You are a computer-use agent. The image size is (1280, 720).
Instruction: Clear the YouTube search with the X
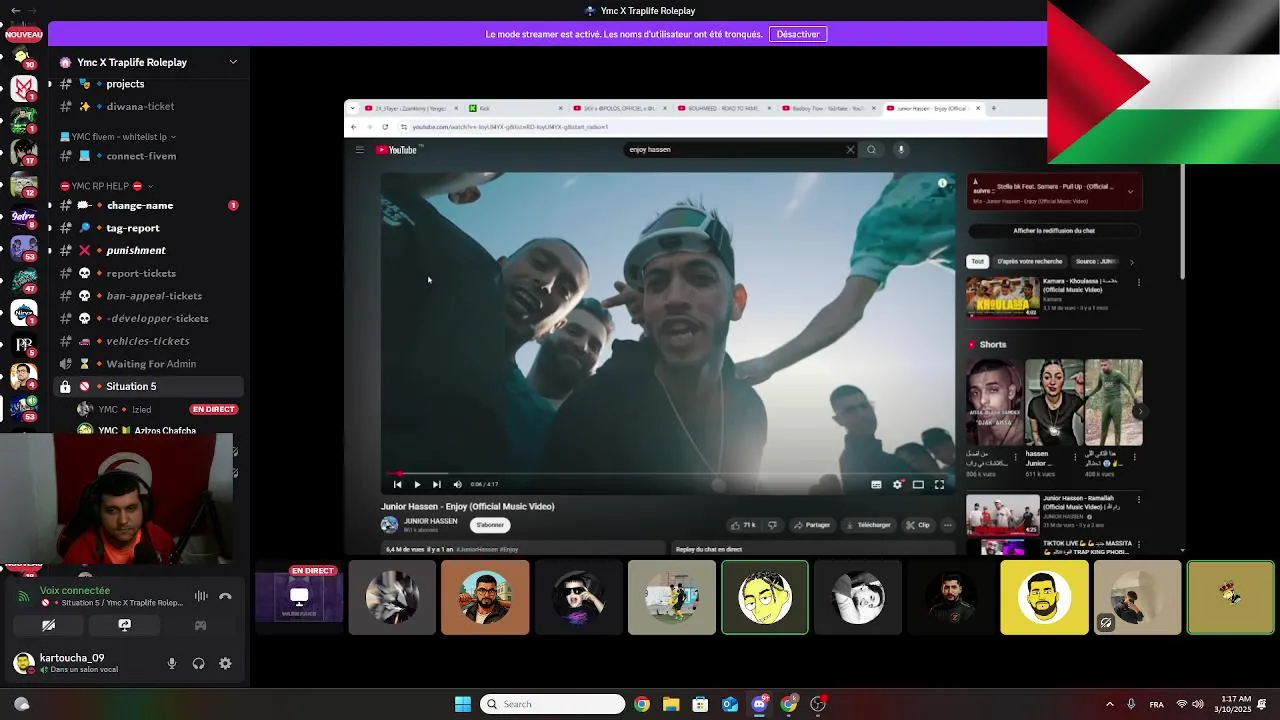850,150
